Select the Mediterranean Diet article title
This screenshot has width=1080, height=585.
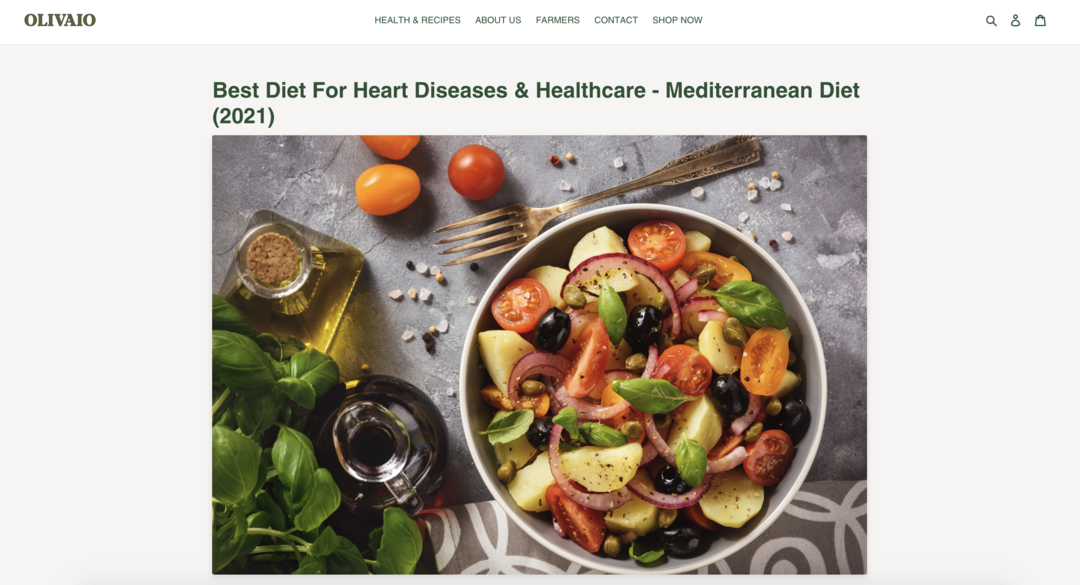click(x=536, y=103)
